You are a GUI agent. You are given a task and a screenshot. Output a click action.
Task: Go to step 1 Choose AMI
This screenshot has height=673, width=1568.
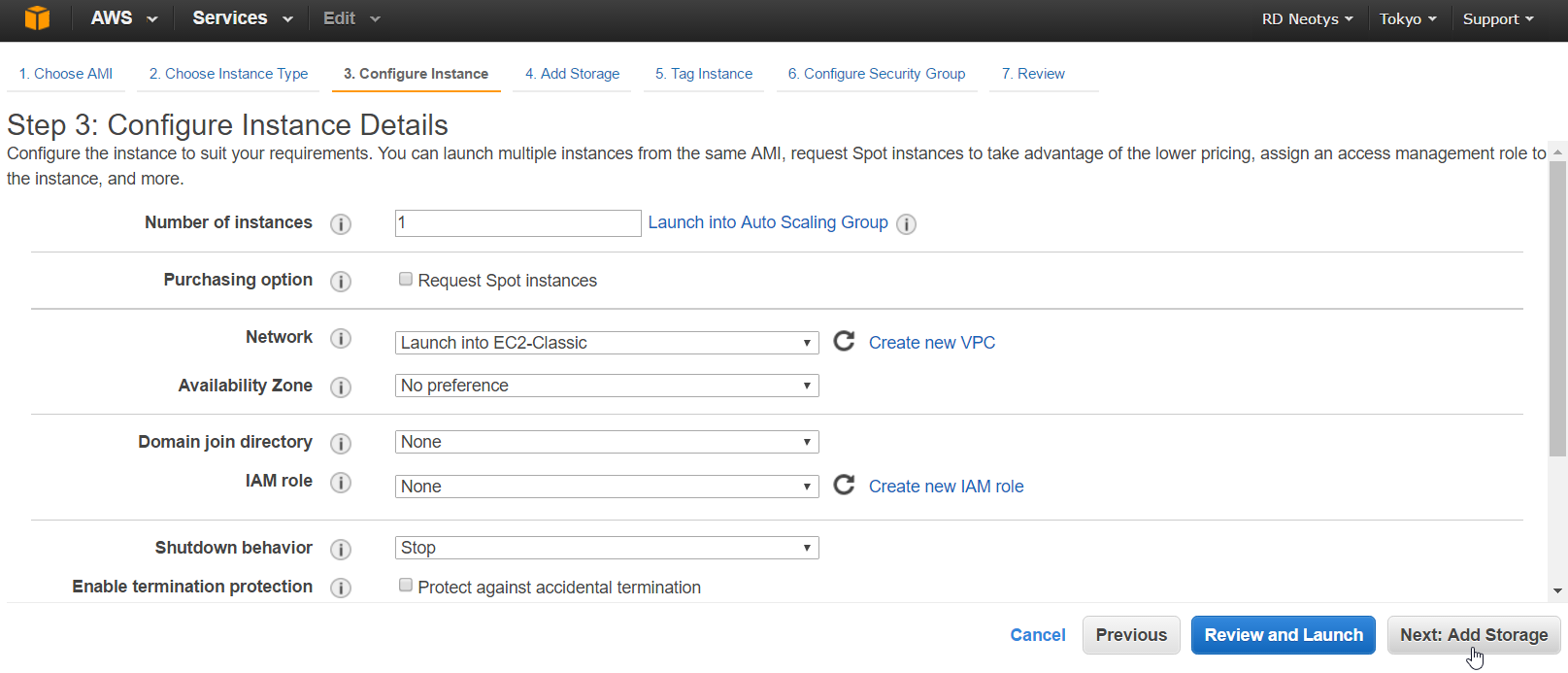(x=66, y=74)
